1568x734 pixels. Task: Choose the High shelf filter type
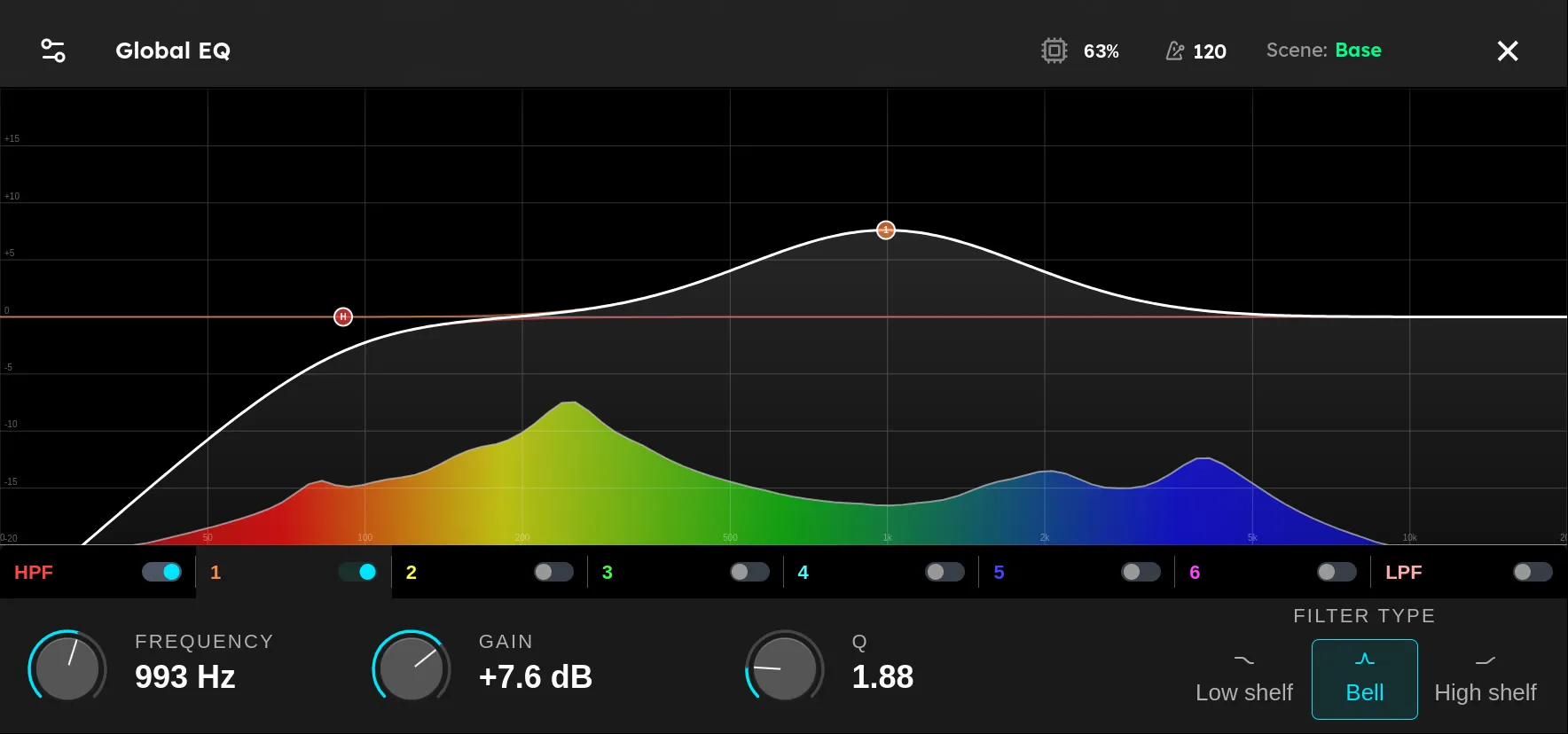[x=1486, y=679]
